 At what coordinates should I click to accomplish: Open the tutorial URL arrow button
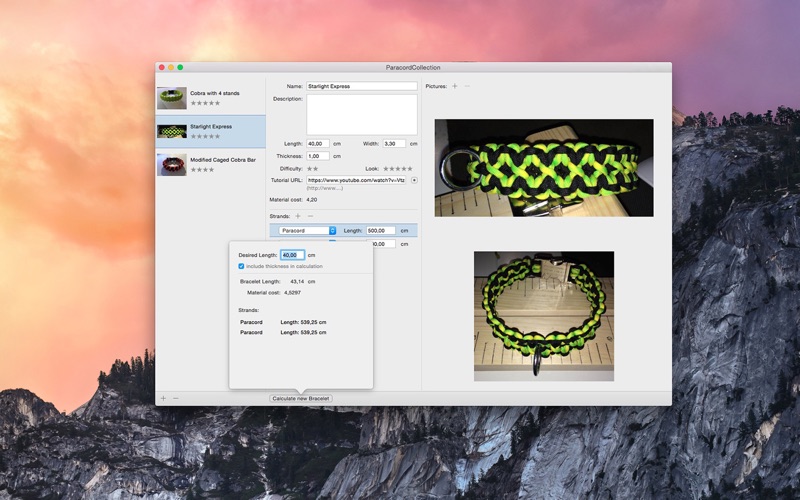pyautogui.click(x=414, y=180)
